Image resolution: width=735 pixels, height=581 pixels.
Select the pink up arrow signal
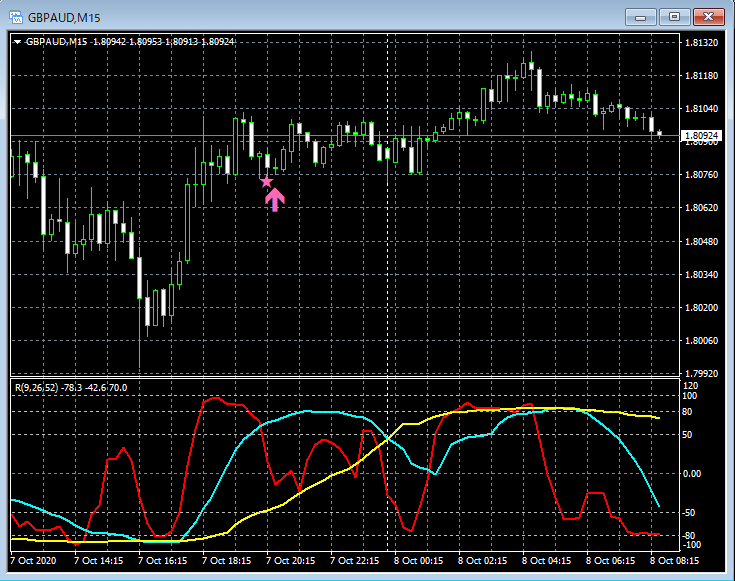tap(275, 200)
